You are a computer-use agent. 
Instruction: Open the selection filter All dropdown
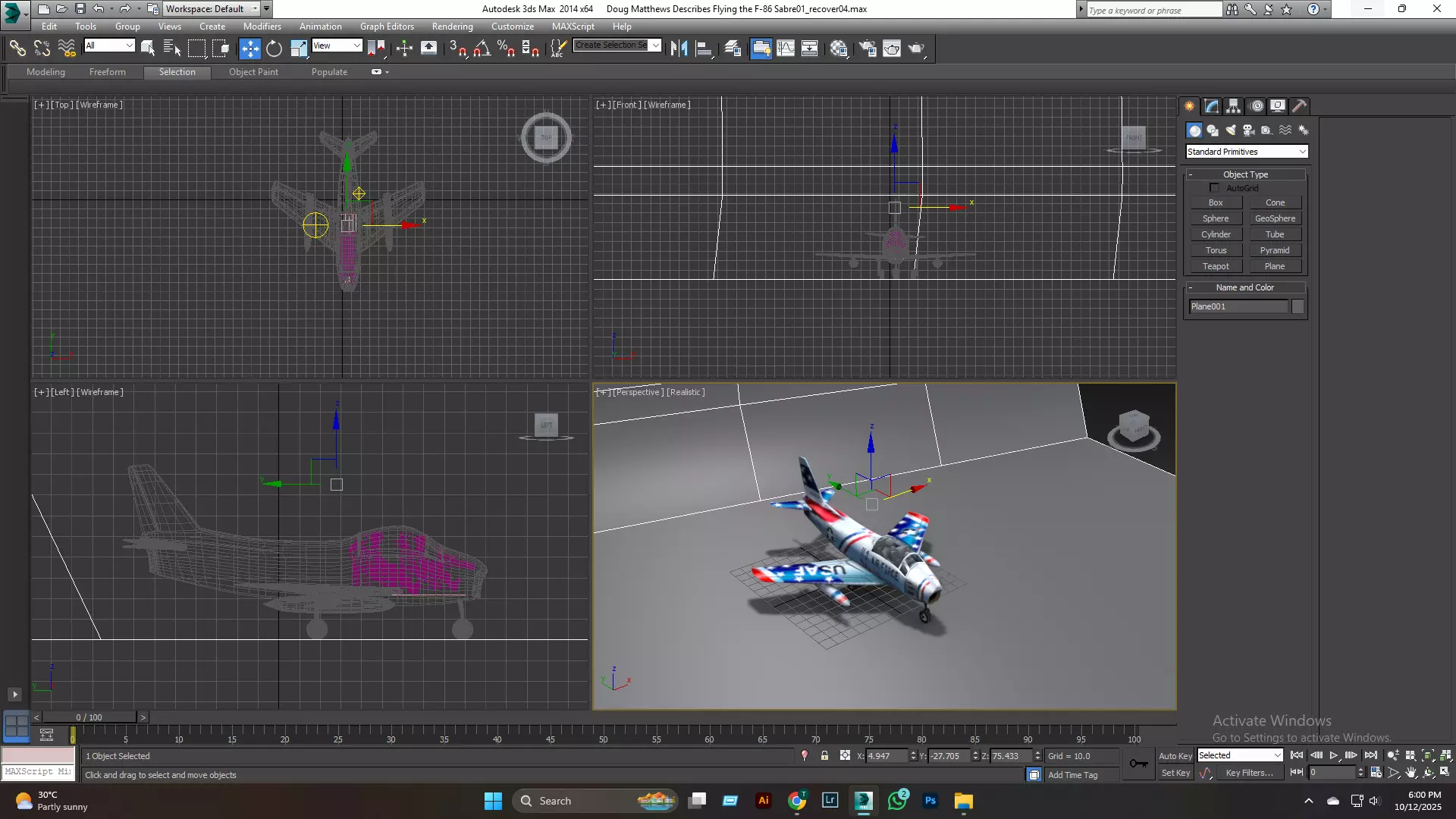tap(109, 45)
